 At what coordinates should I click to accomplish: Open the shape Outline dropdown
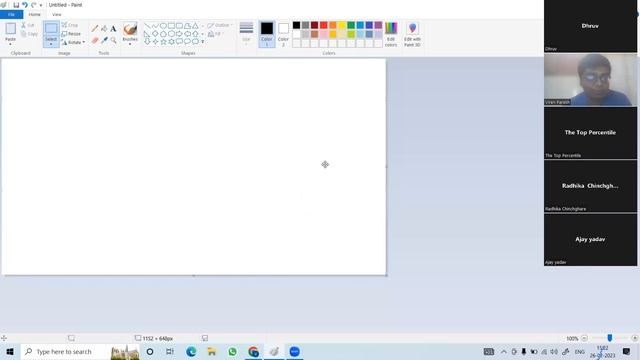pyautogui.click(x=220, y=25)
